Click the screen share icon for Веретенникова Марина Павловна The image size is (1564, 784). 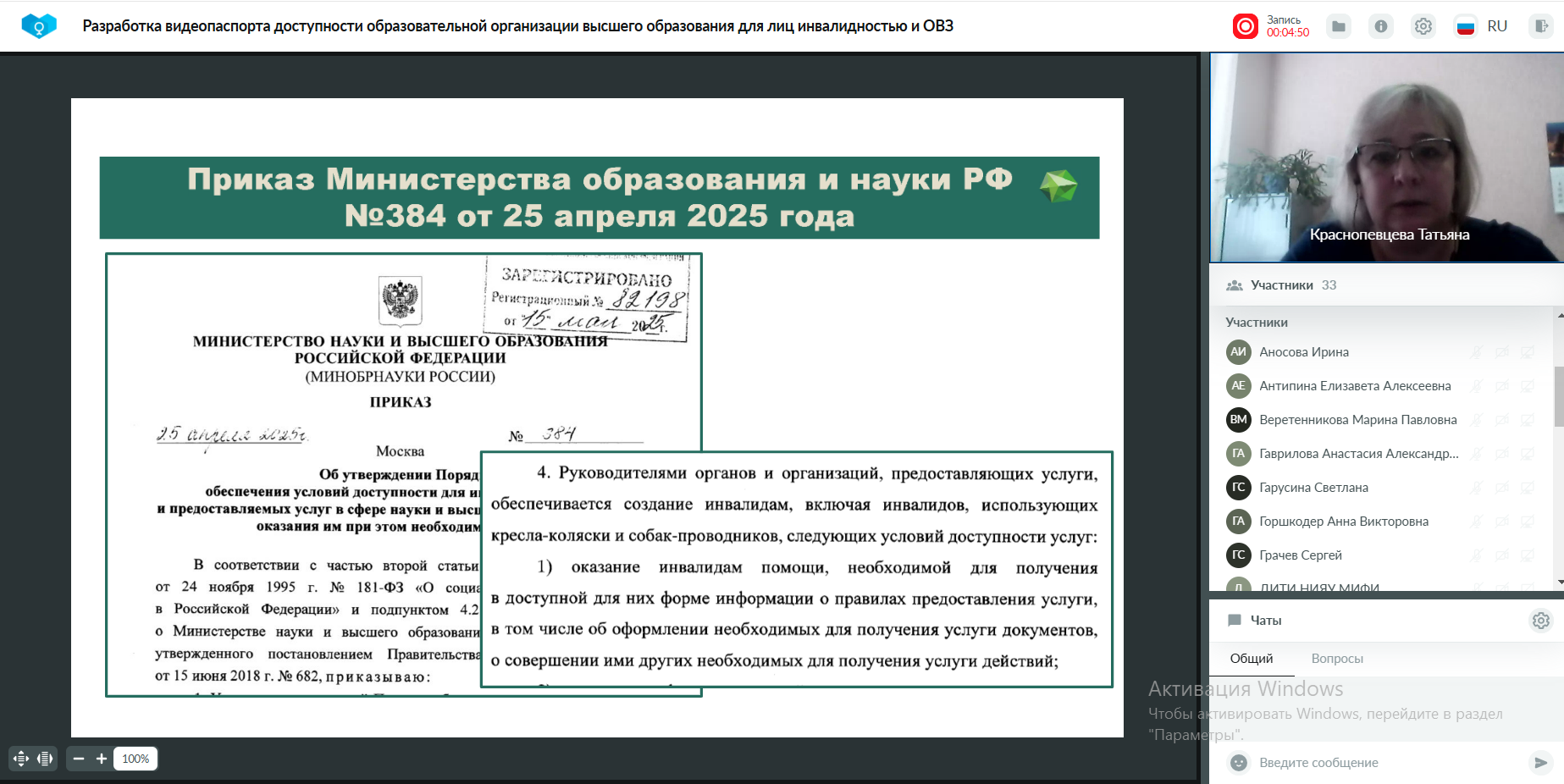point(1528,420)
